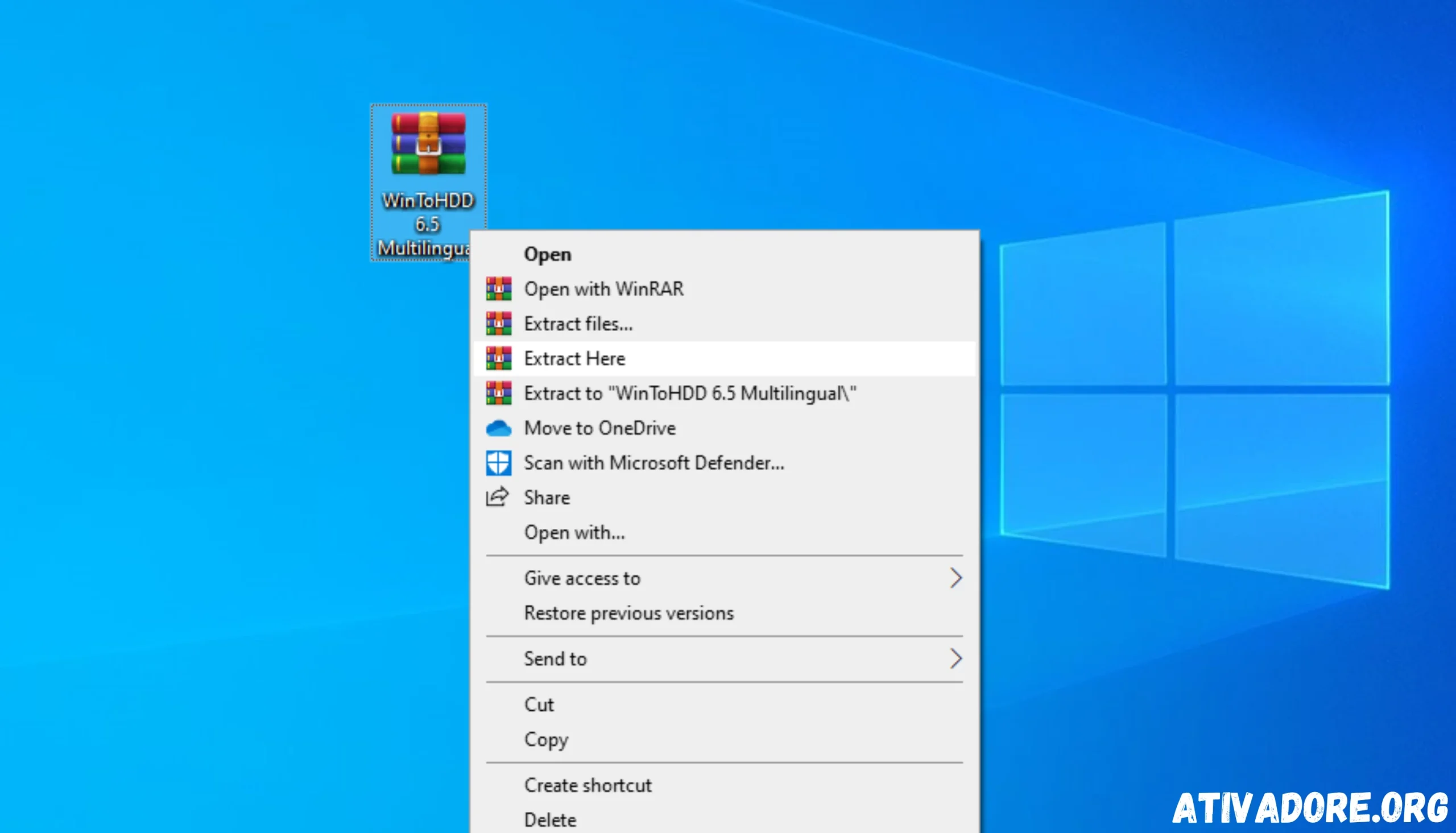Click the Share arrow icon
1456x833 pixels.
[497, 497]
